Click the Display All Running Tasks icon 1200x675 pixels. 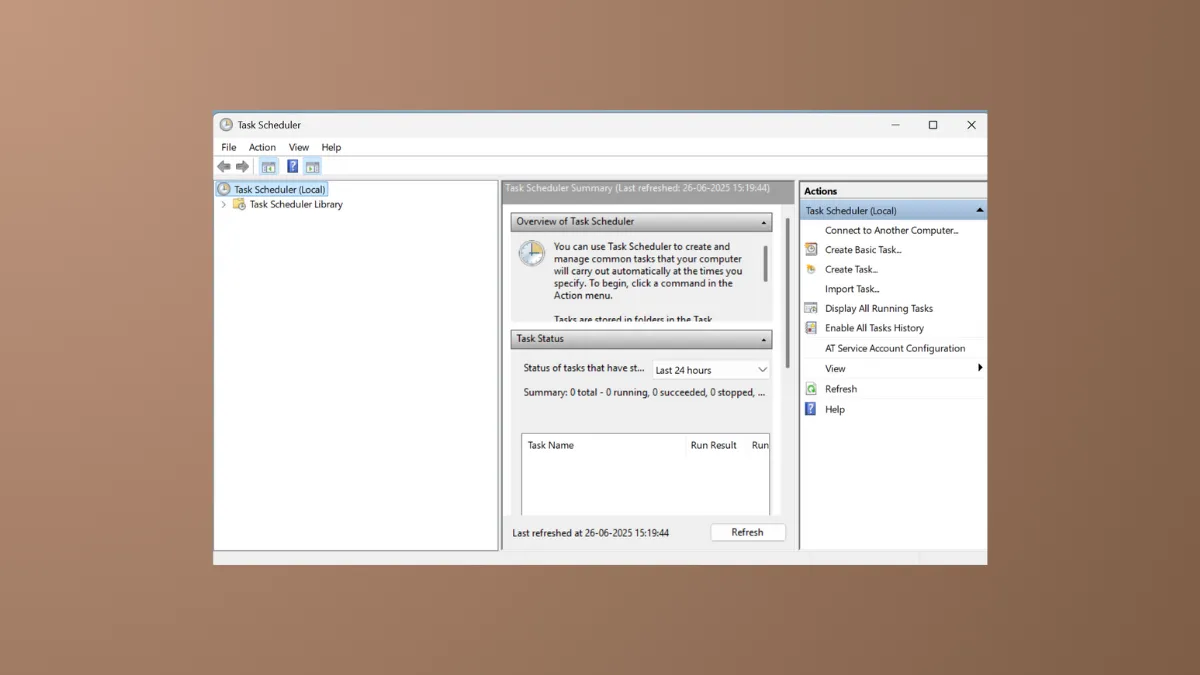[810, 308]
